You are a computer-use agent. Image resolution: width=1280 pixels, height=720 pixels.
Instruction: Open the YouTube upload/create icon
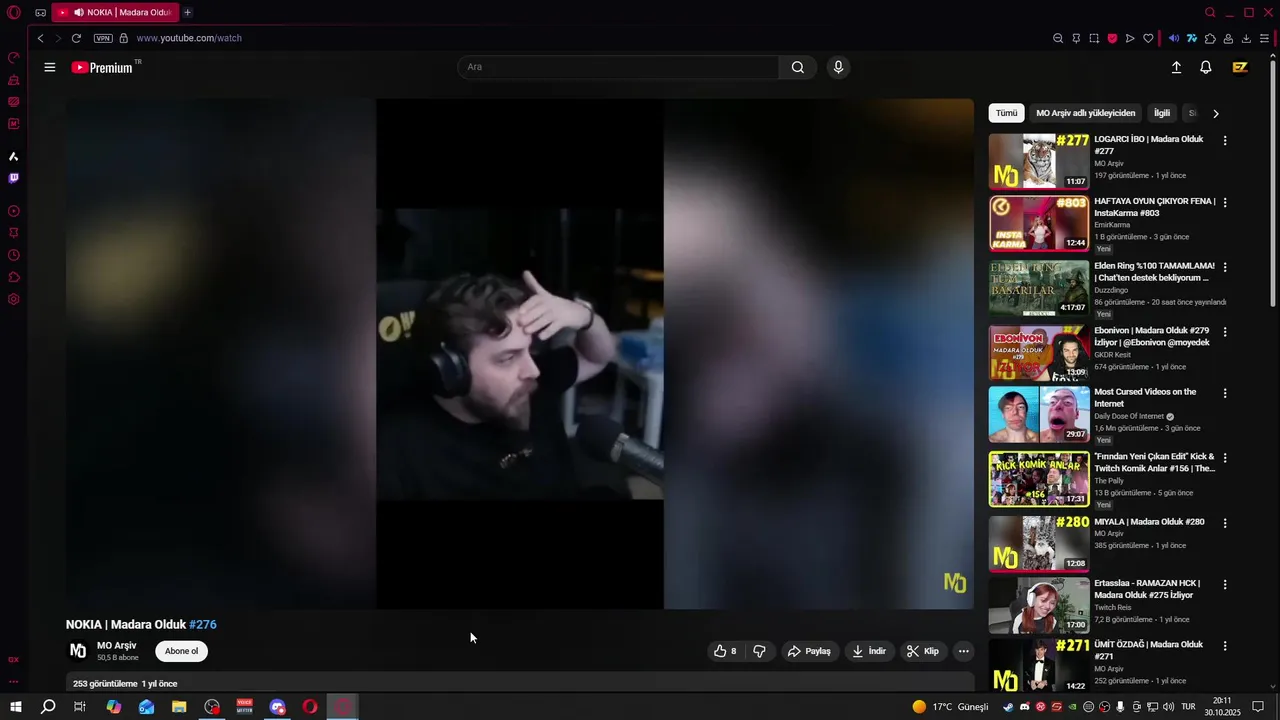1176,67
